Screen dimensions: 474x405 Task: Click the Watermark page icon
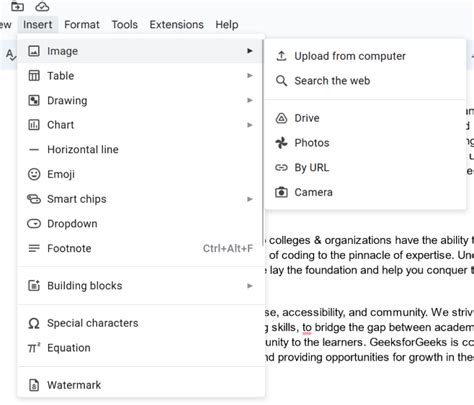click(34, 385)
